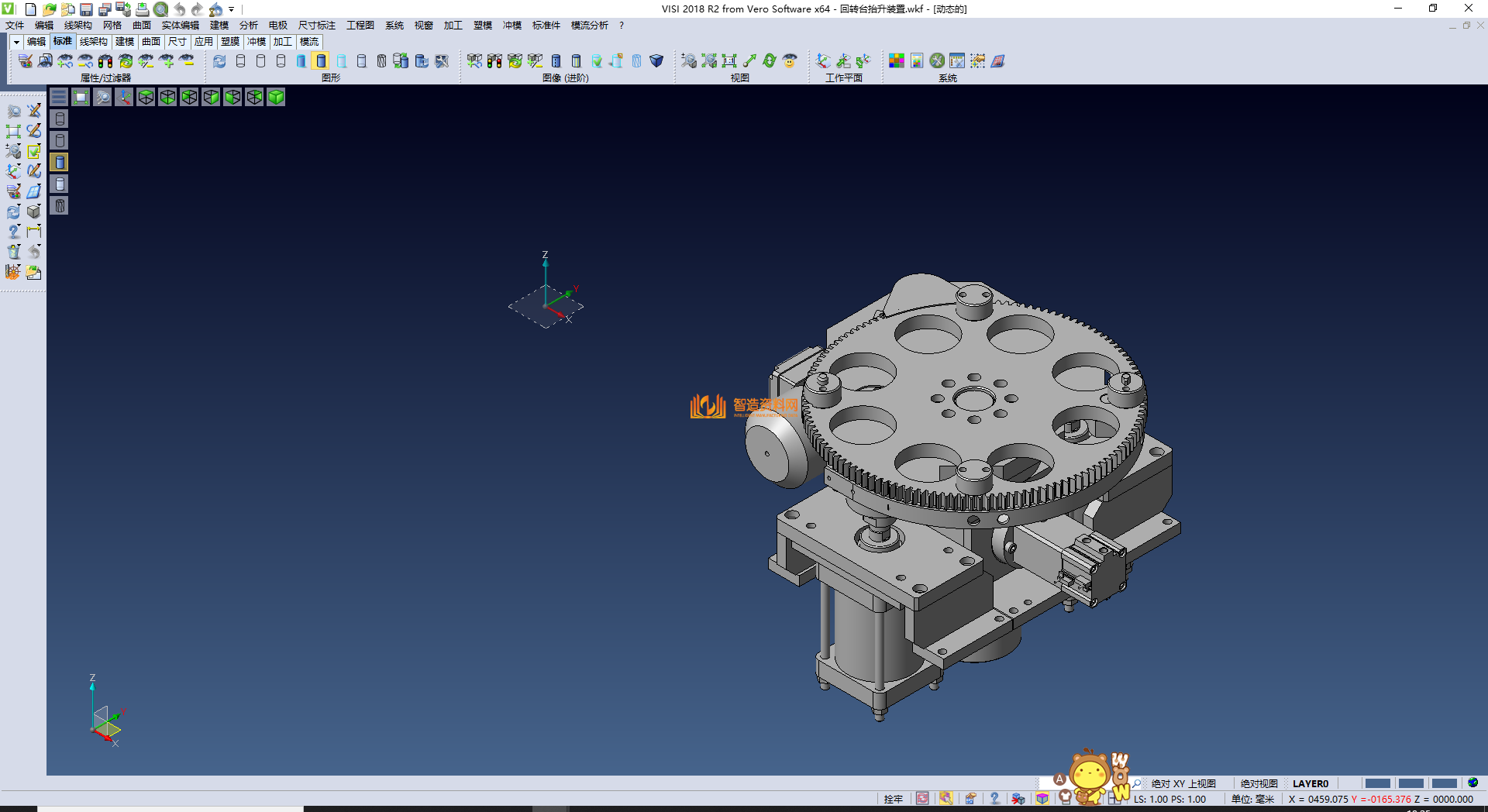Click the solid green cube view icon
The height and width of the screenshot is (812, 1488).
click(276, 97)
